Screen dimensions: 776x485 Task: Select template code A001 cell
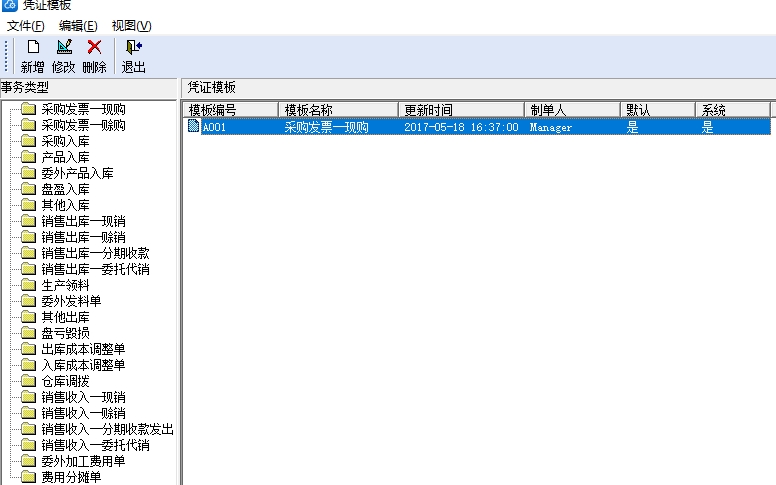214,127
